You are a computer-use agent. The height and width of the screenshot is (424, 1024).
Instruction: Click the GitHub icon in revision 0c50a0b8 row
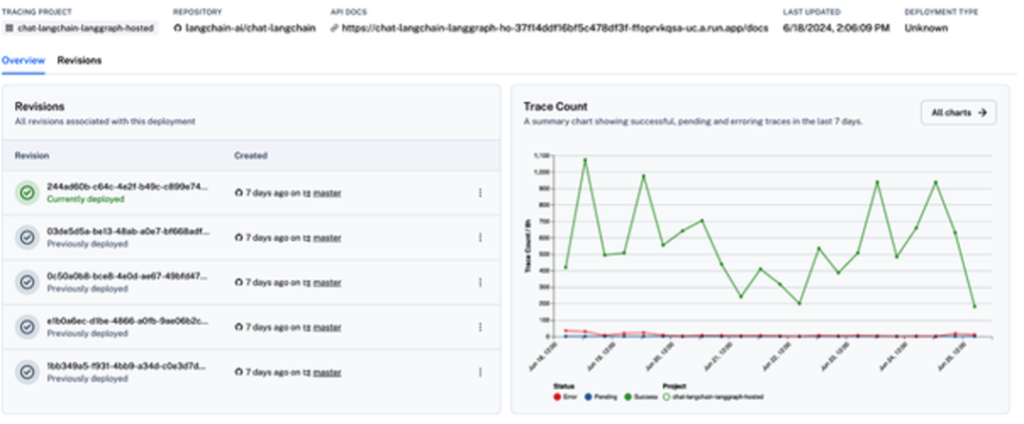tap(239, 282)
